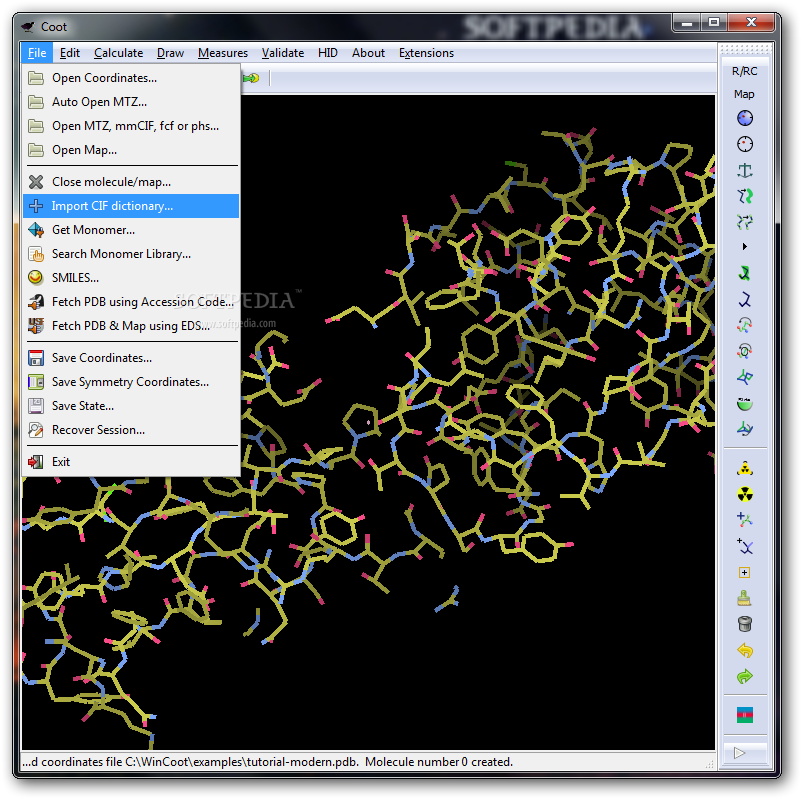The image size is (802, 799).
Task: Select Fetch PDB using Accession Code...
Action: point(131,302)
